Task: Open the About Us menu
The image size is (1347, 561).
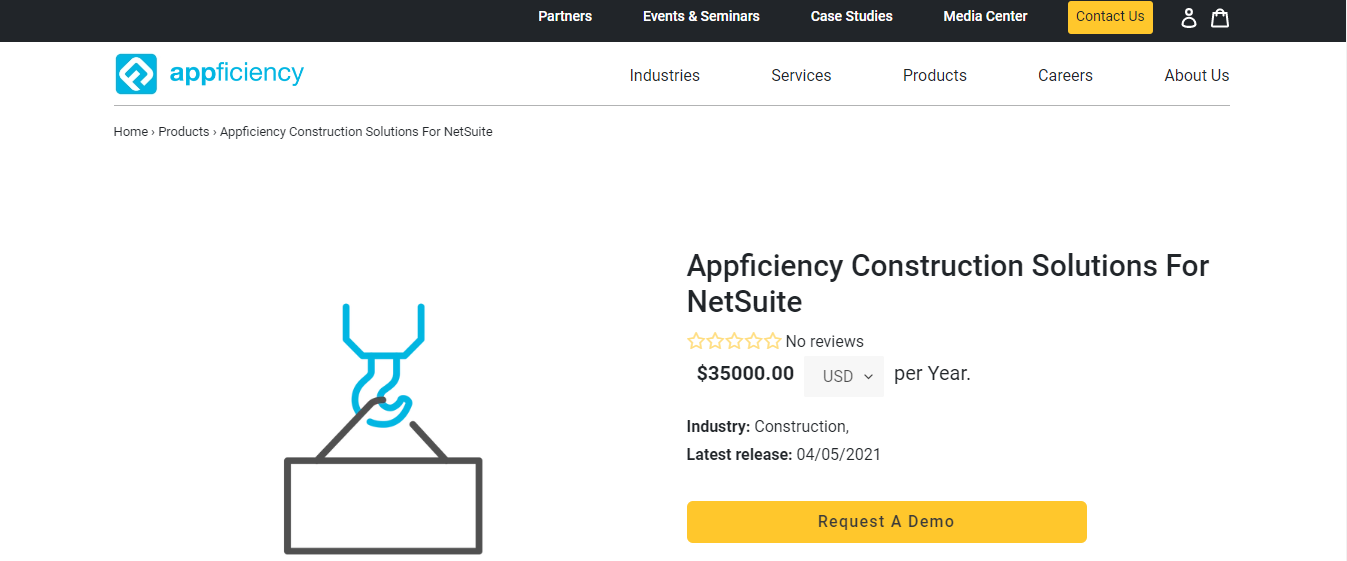Action: [x=1196, y=75]
